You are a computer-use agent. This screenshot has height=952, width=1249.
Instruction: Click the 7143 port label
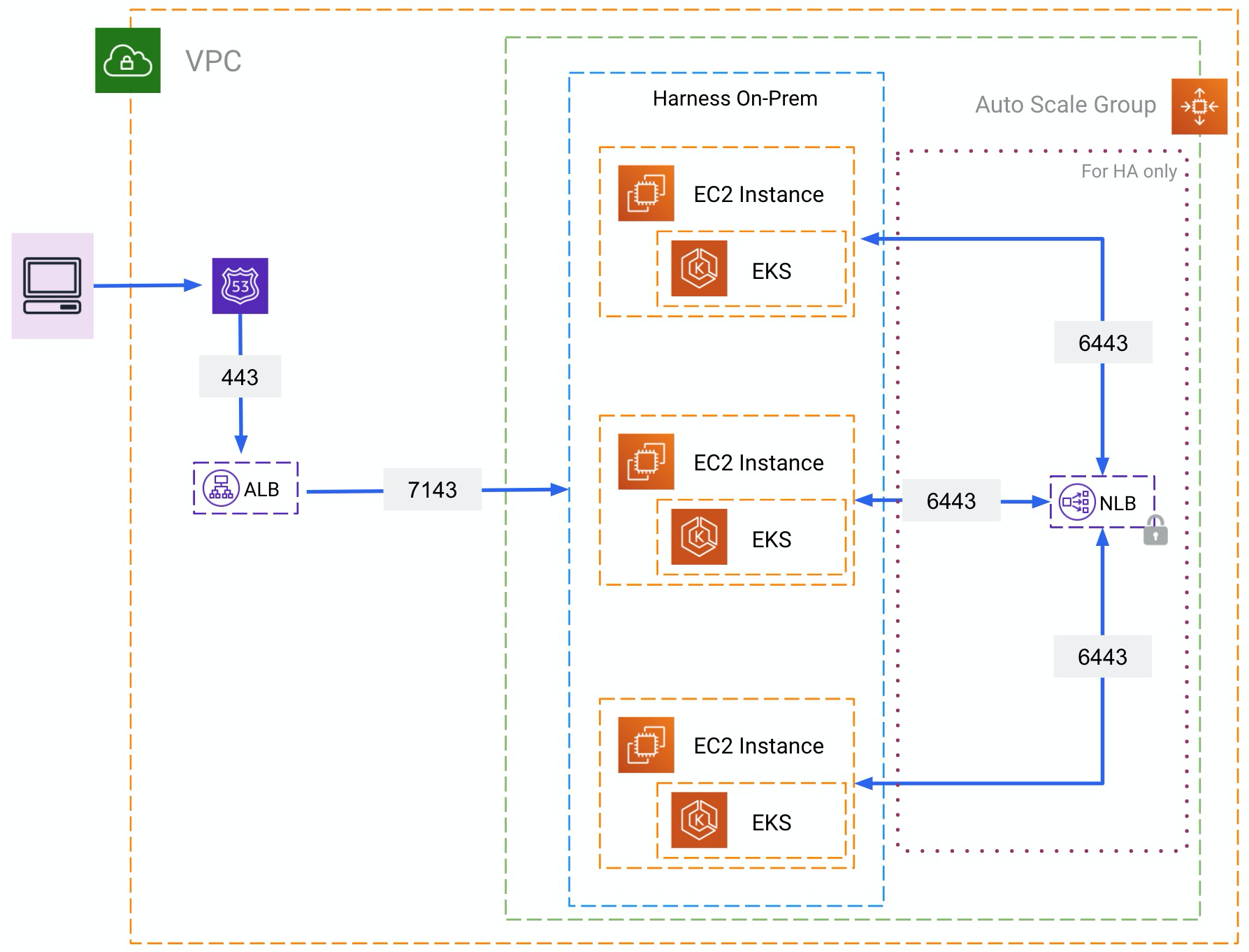coord(432,489)
